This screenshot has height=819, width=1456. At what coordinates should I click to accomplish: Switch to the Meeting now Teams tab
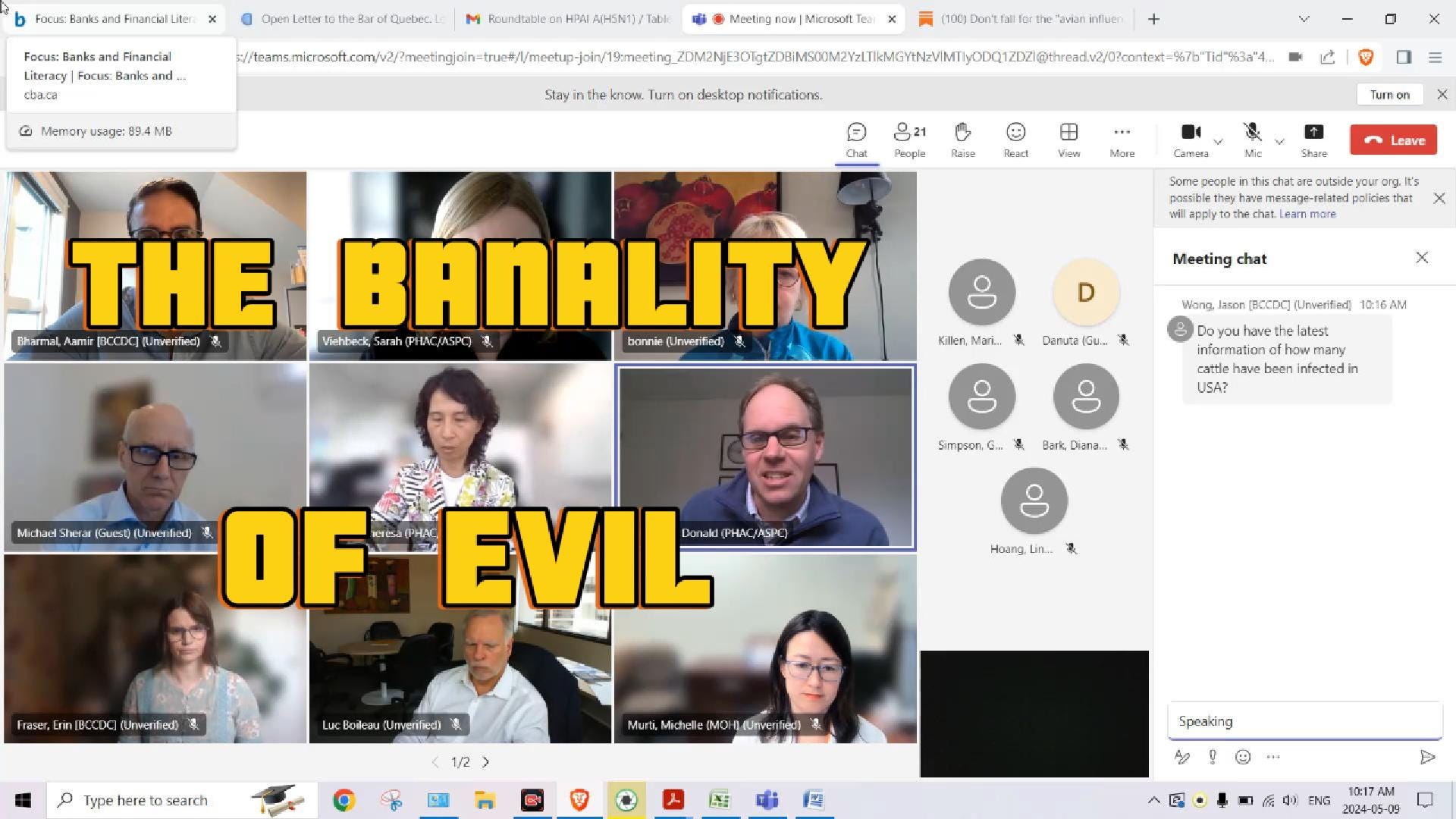[x=792, y=19]
